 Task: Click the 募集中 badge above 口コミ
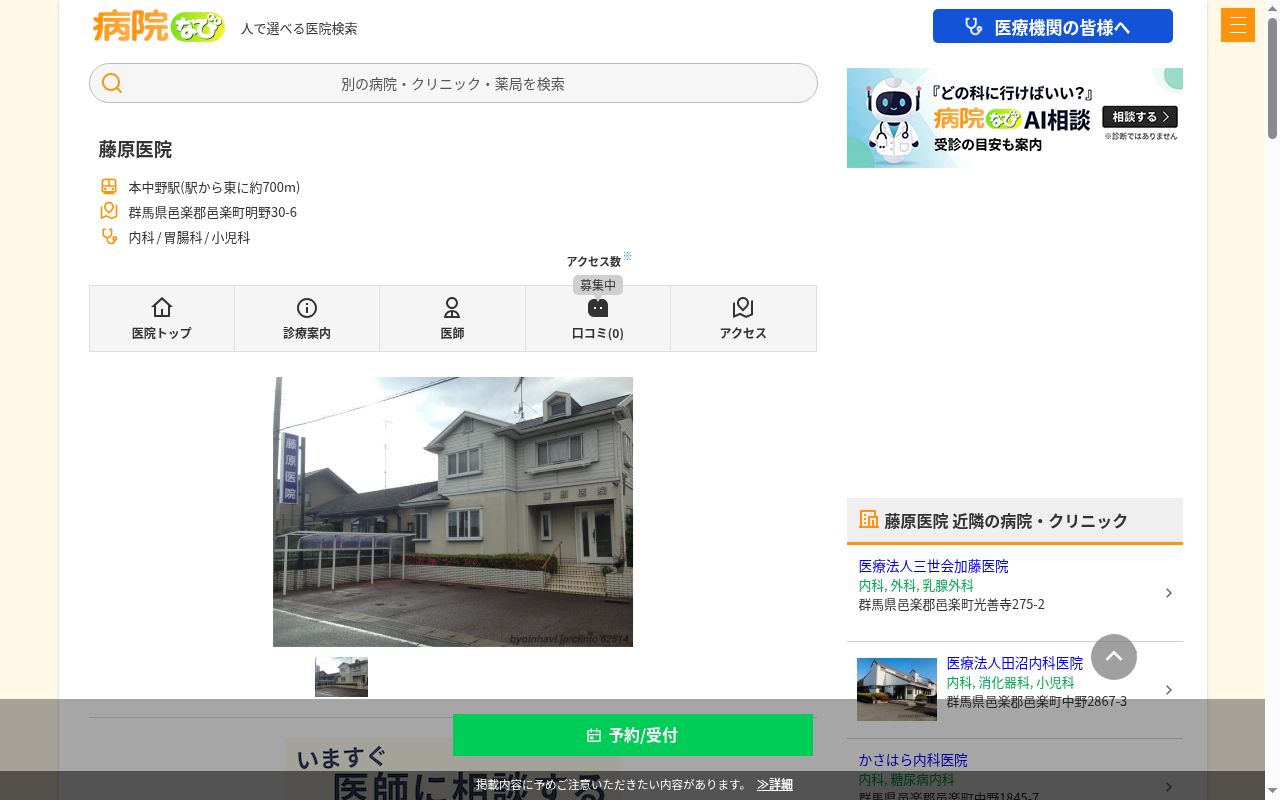598,285
